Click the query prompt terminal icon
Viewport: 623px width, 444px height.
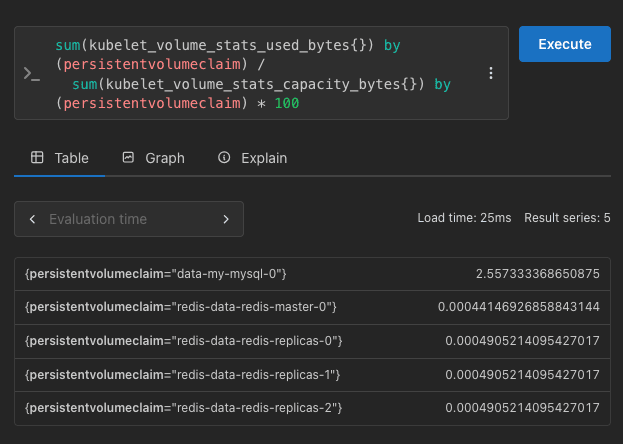[x=31, y=74]
